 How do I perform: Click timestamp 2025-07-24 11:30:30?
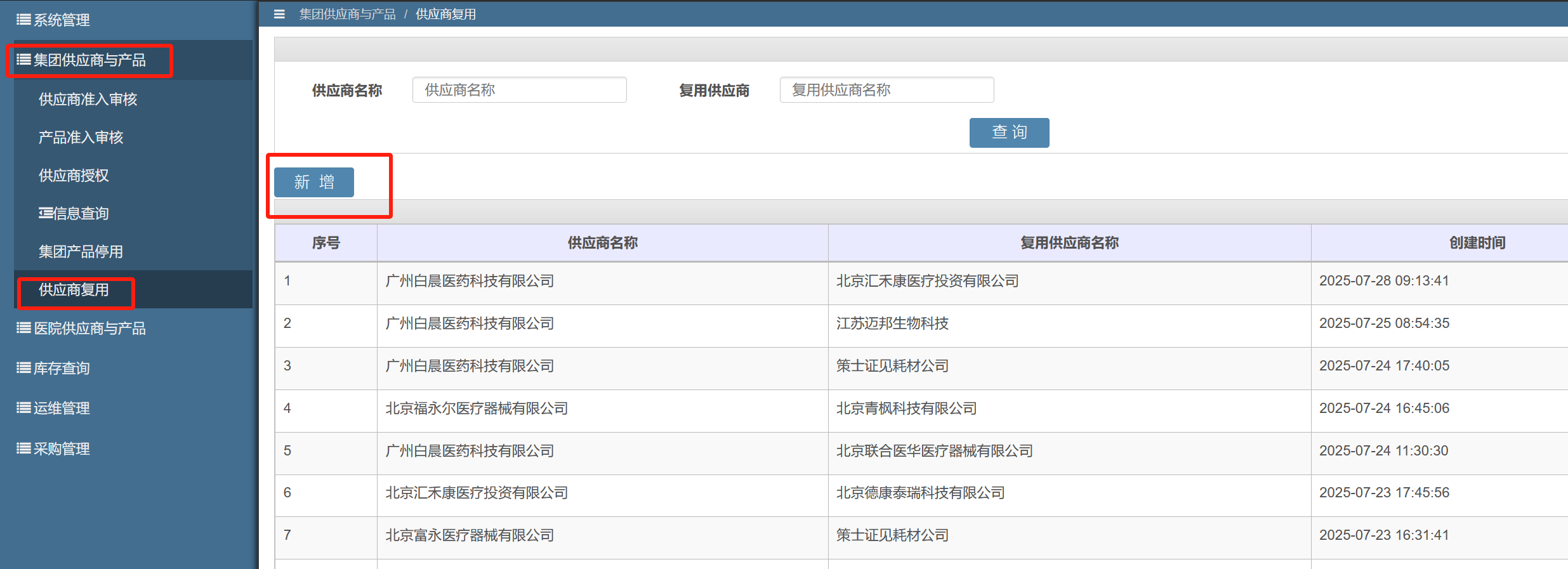click(x=1384, y=450)
